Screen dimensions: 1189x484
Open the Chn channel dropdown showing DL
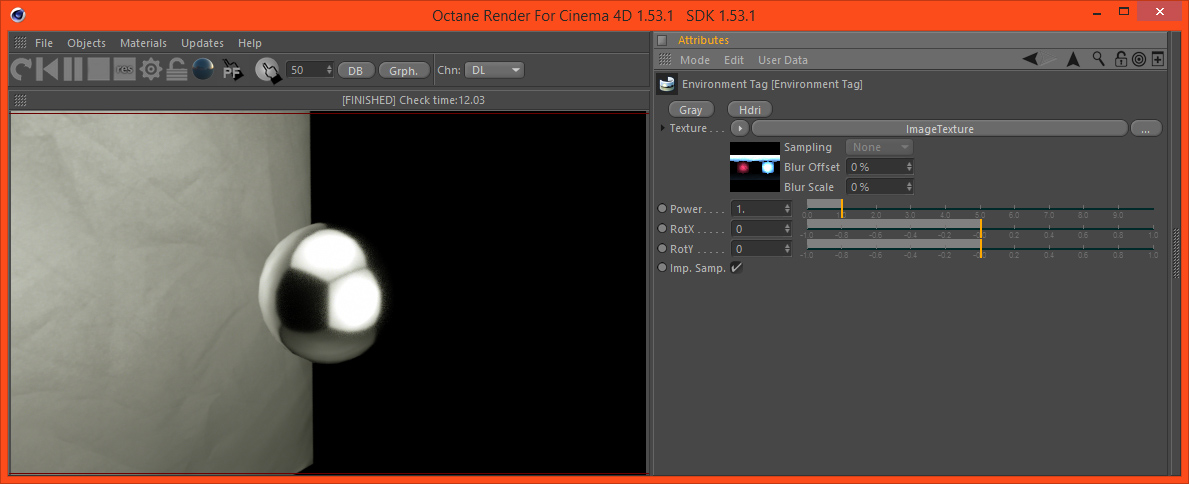(494, 70)
